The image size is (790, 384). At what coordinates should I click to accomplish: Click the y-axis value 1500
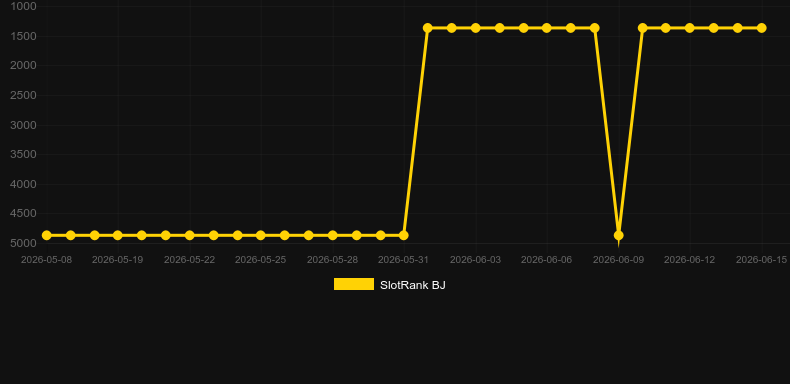[23, 36]
